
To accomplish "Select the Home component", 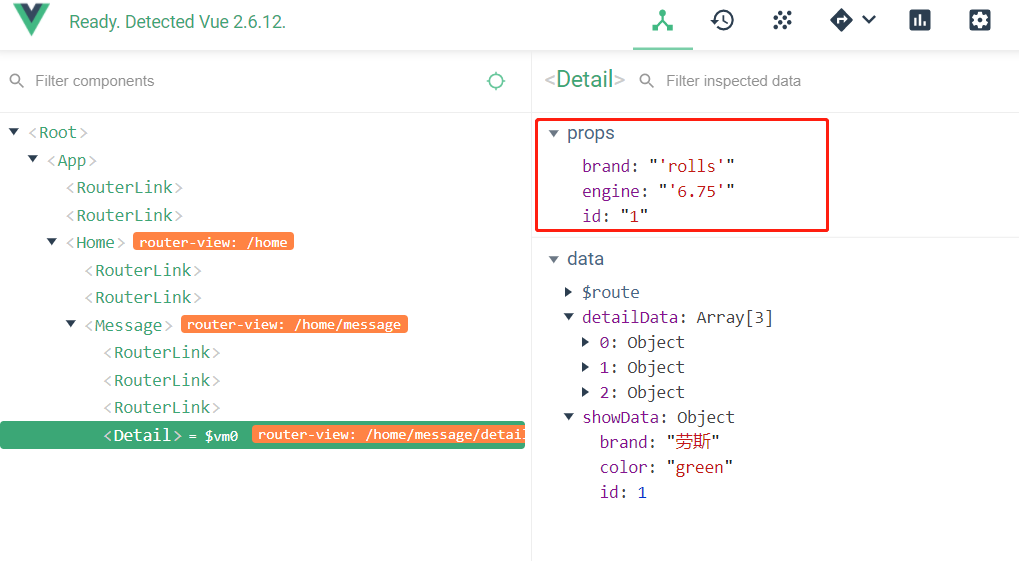I will [x=95, y=242].
